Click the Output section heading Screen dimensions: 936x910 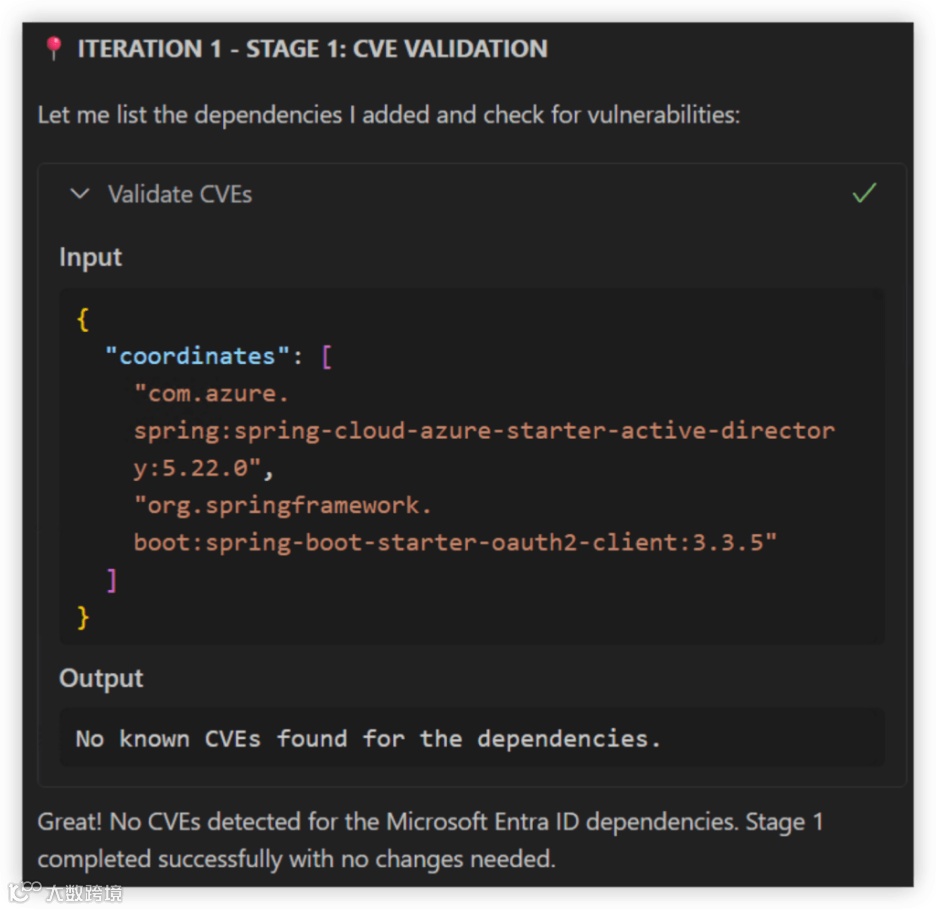click(x=101, y=678)
